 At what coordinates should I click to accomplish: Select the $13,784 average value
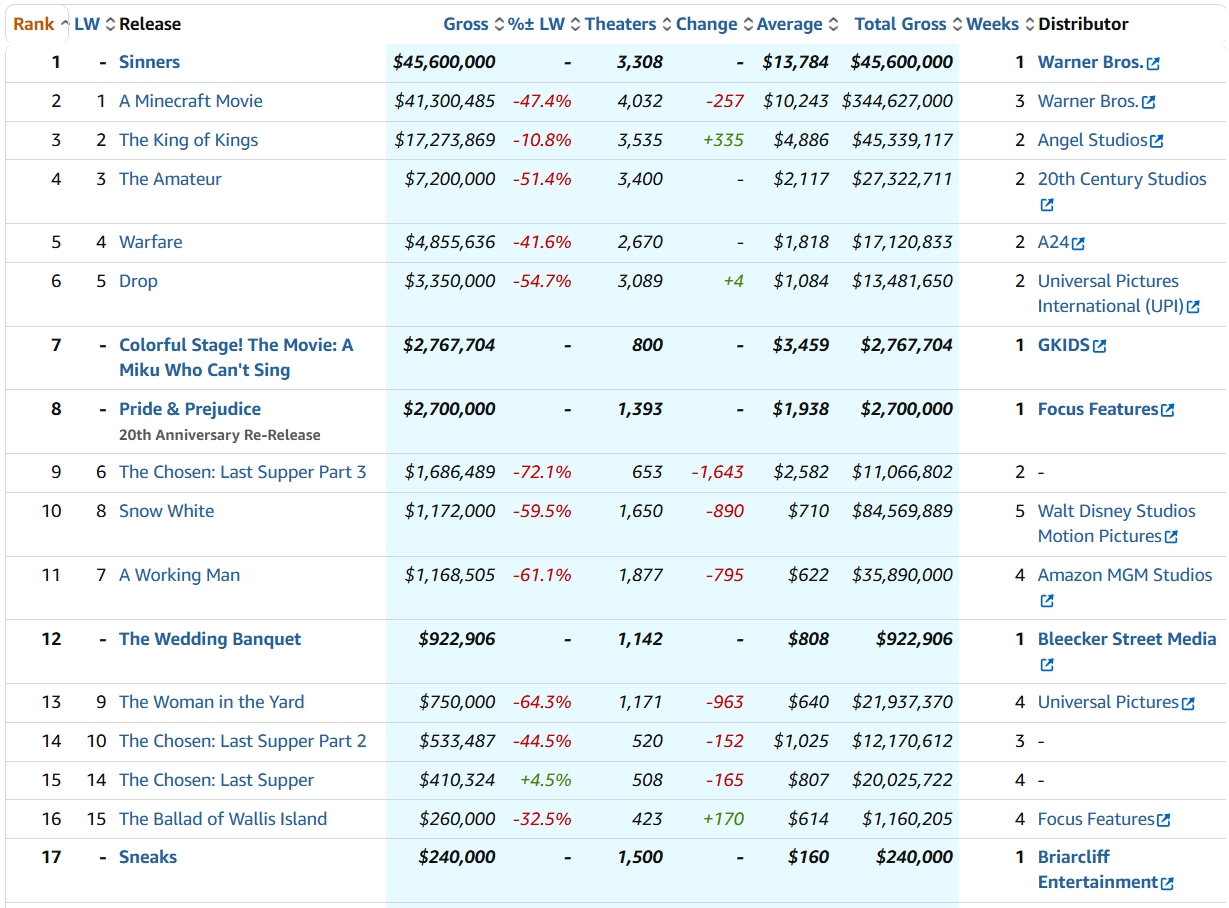(x=796, y=62)
